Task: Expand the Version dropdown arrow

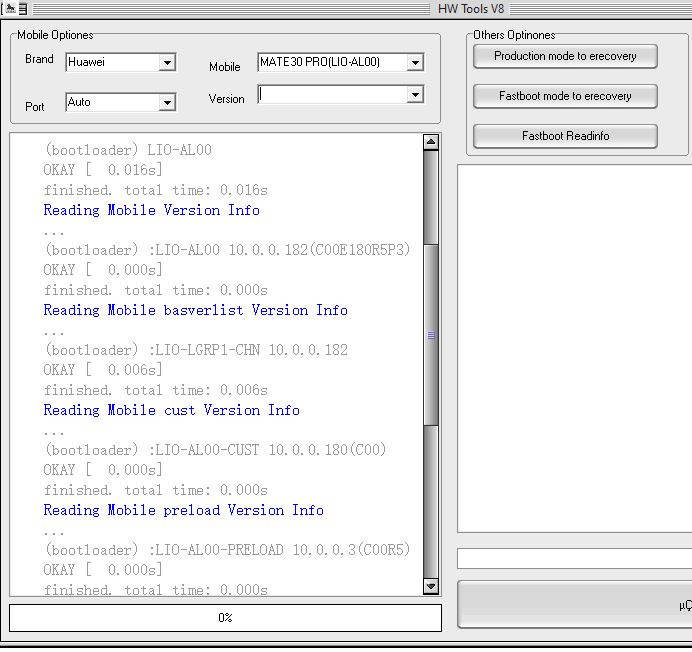Action: (415, 95)
